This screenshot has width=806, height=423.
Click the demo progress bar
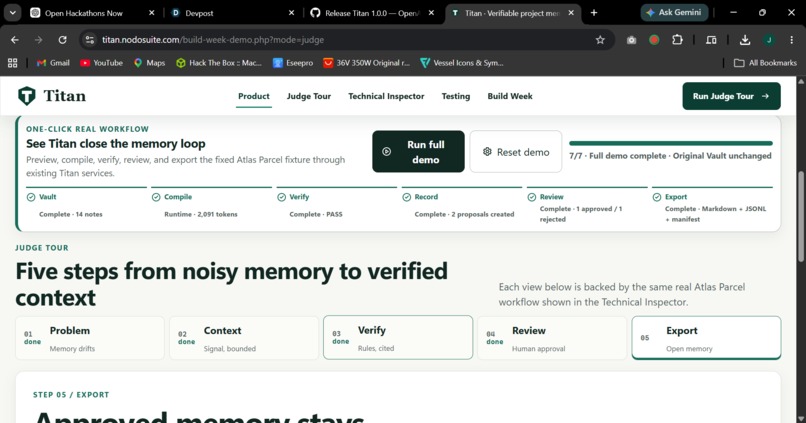[671, 143]
